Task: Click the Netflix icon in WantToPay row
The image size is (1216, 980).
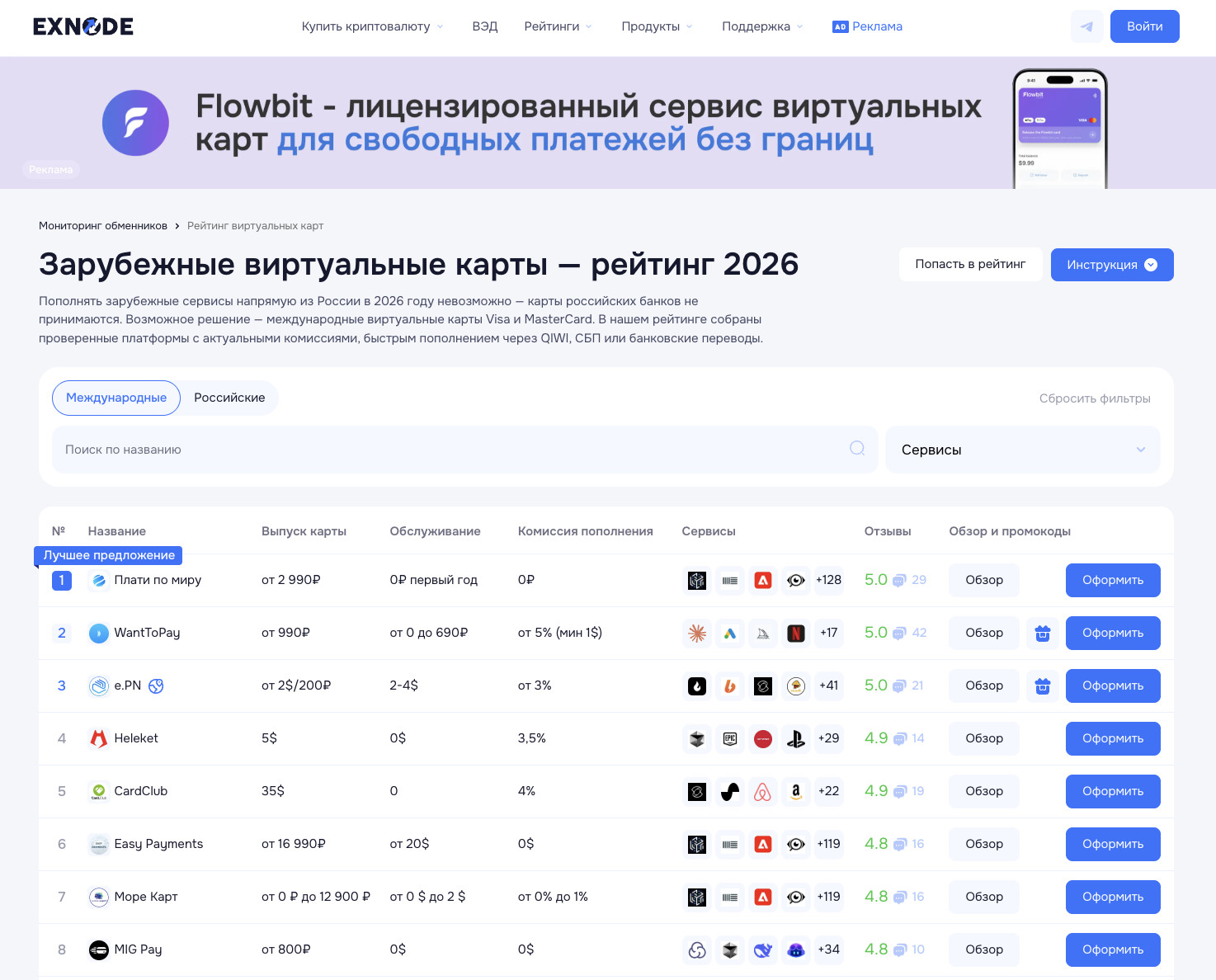Action: pos(796,633)
